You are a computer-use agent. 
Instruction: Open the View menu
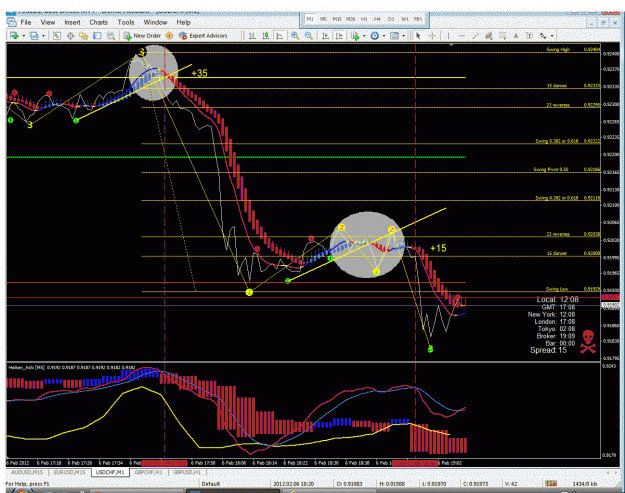pos(48,22)
